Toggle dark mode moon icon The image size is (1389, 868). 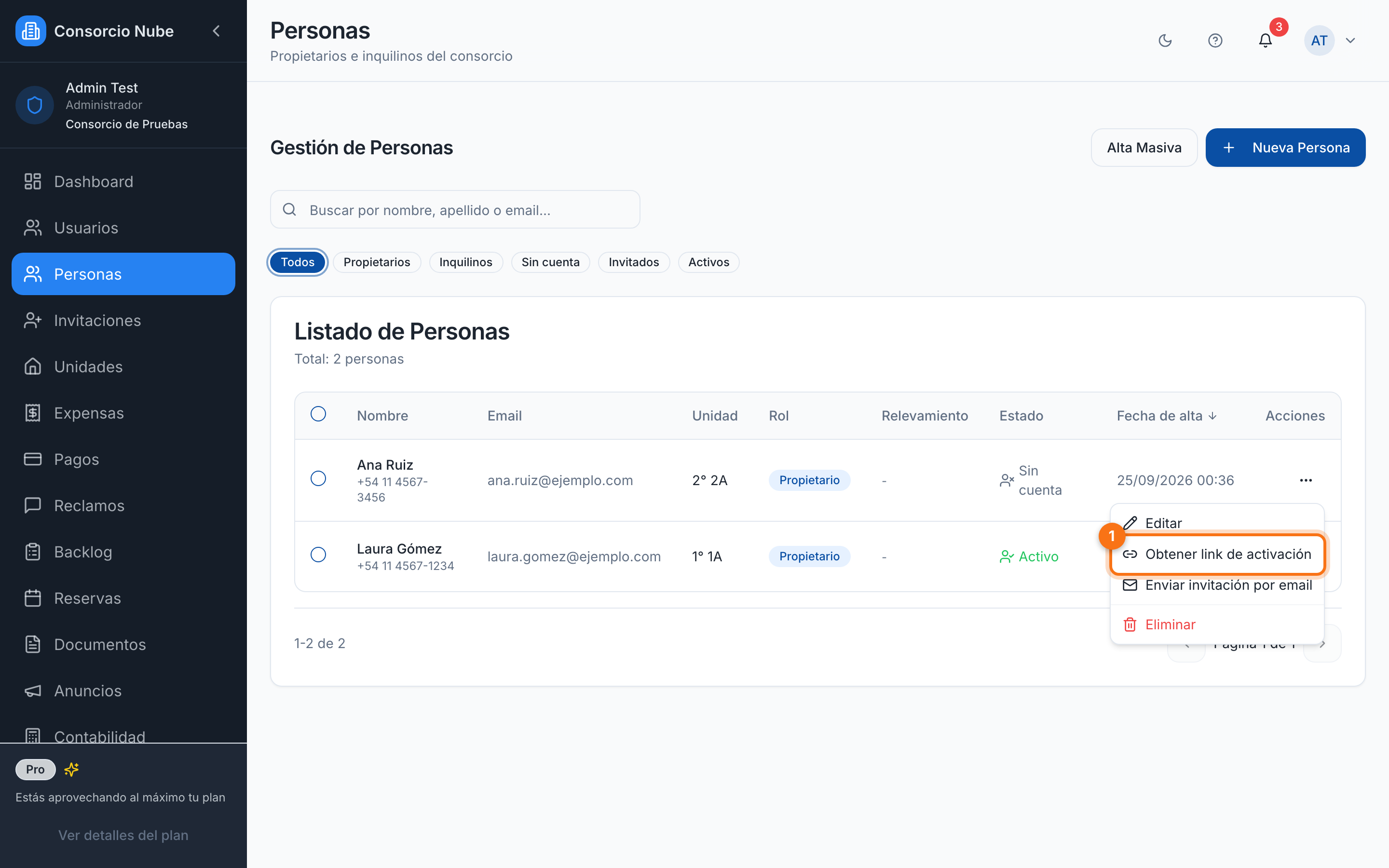(1165, 40)
